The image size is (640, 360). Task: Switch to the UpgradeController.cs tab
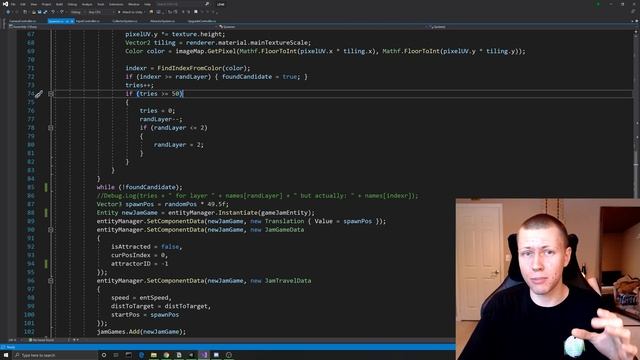(202, 21)
